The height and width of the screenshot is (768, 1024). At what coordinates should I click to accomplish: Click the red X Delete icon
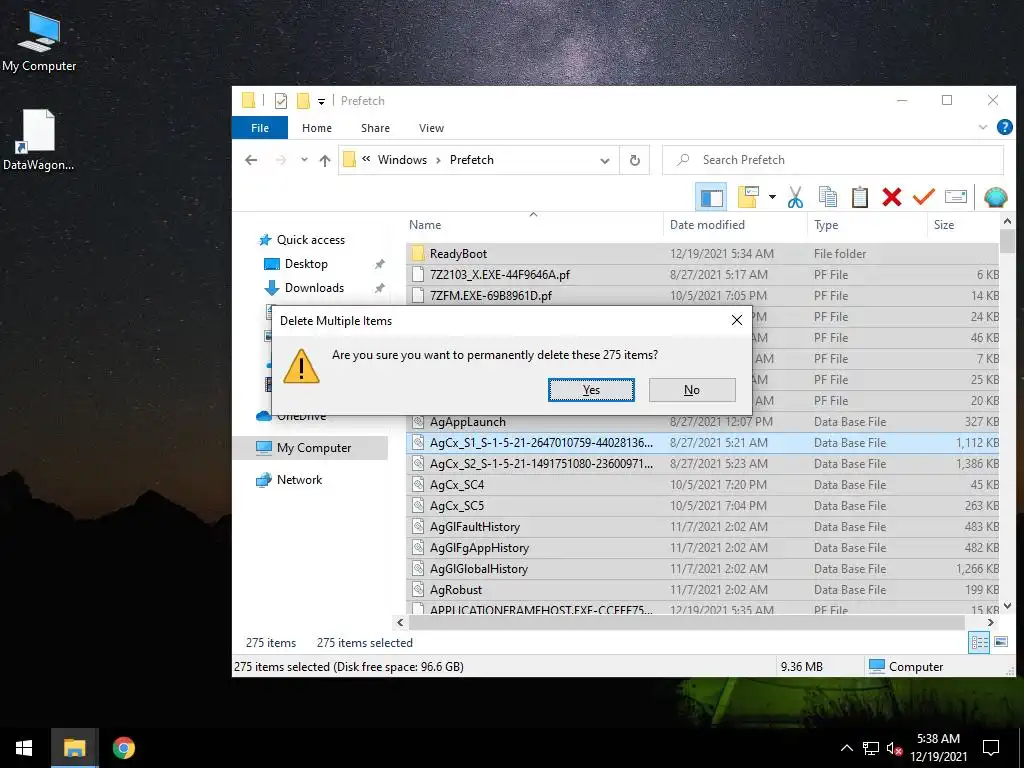pos(891,197)
